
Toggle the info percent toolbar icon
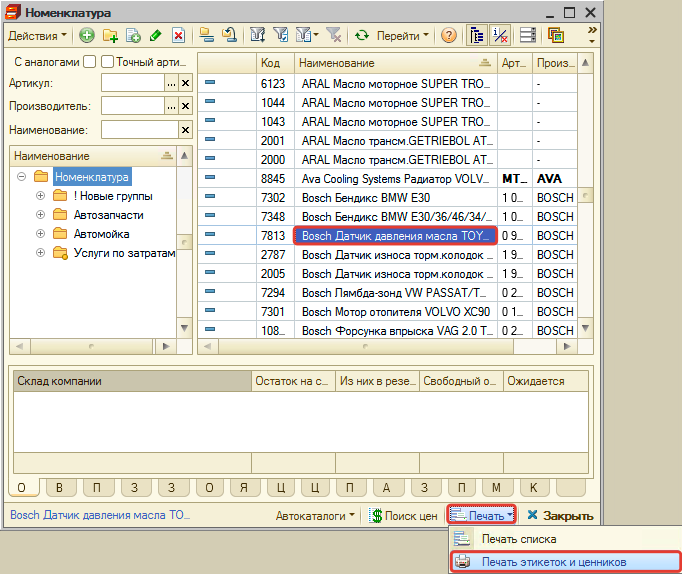[500, 35]
